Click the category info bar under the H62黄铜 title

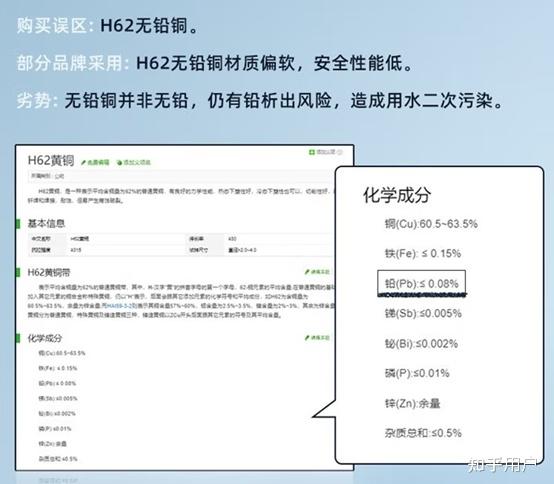pyautogui.click(x=180, y=176)
